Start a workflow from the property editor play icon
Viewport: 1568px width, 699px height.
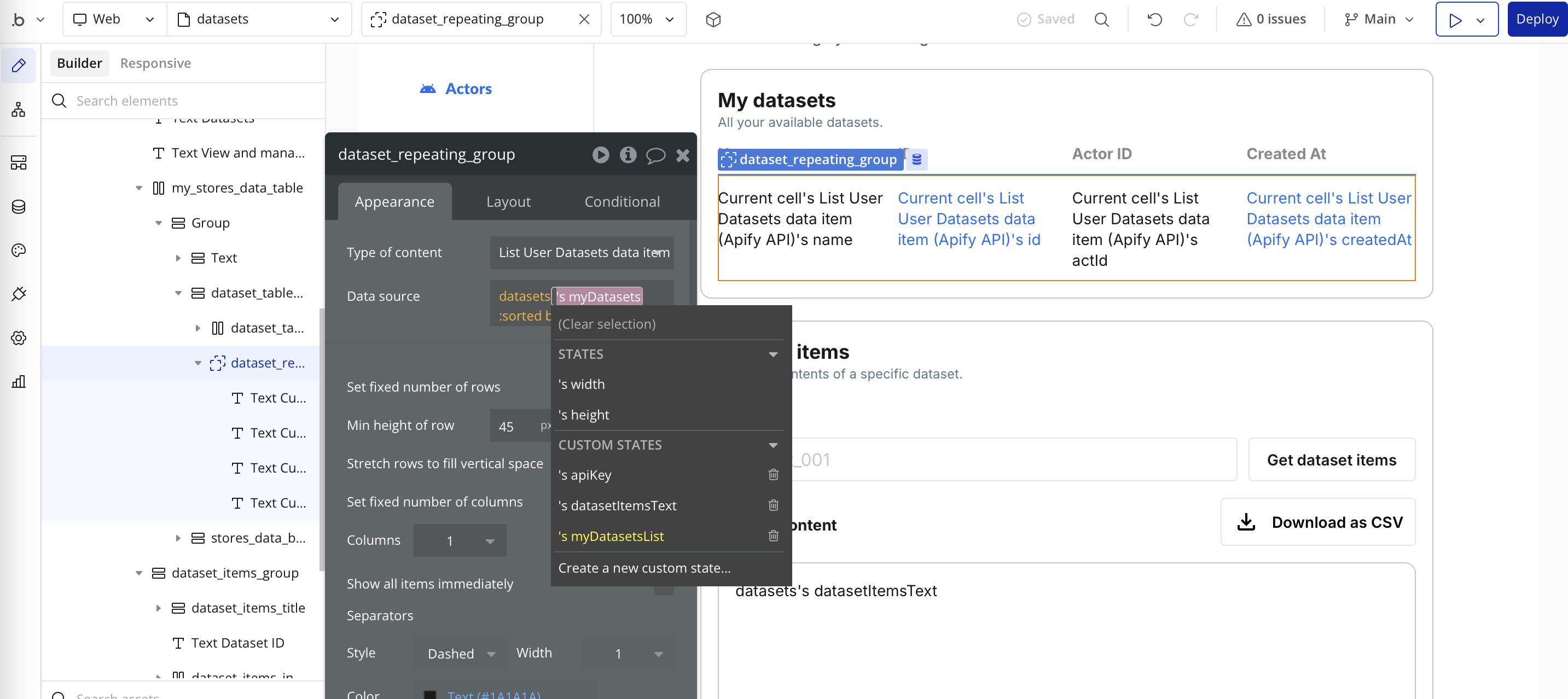601,155
